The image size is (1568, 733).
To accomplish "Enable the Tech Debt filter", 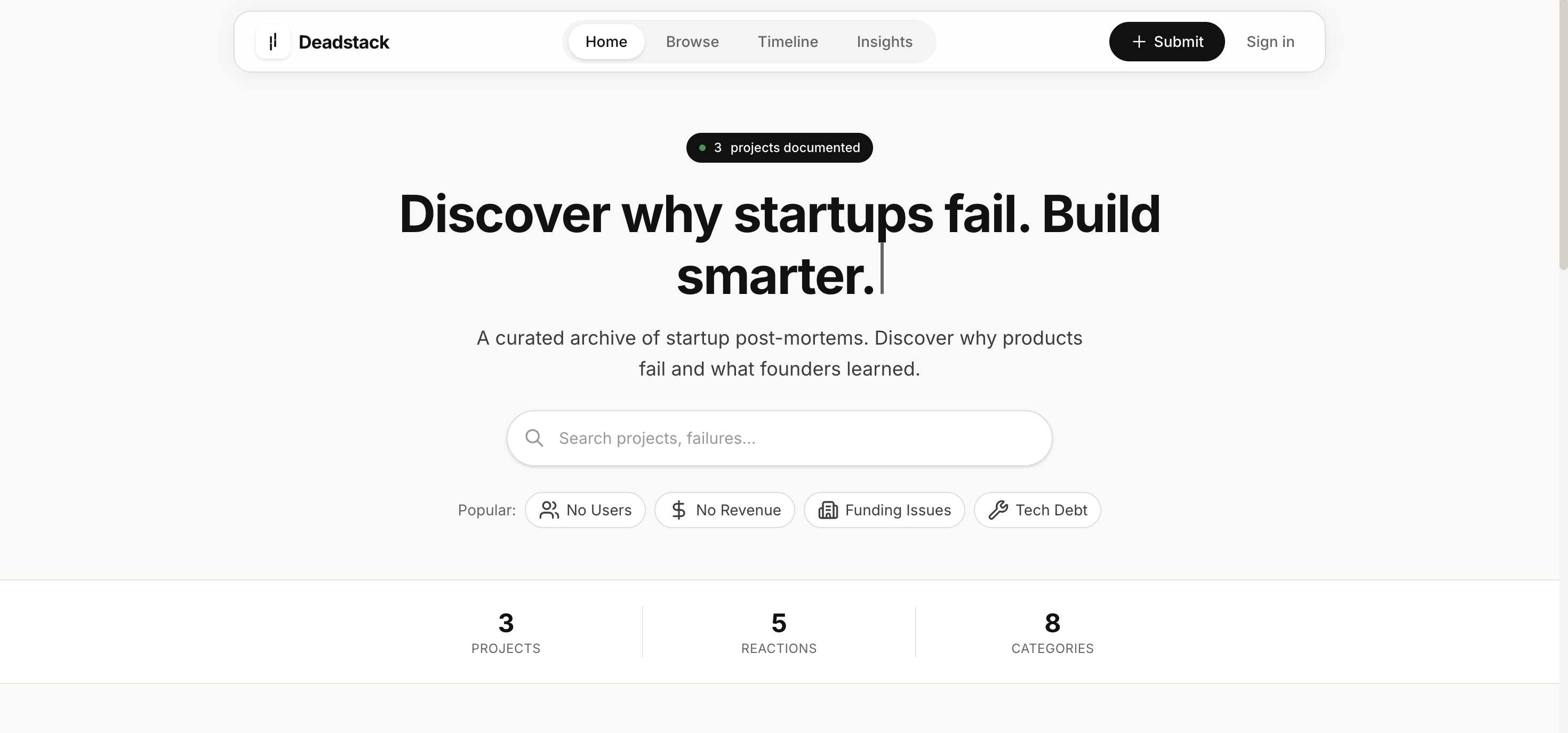I will point(1037,510).
